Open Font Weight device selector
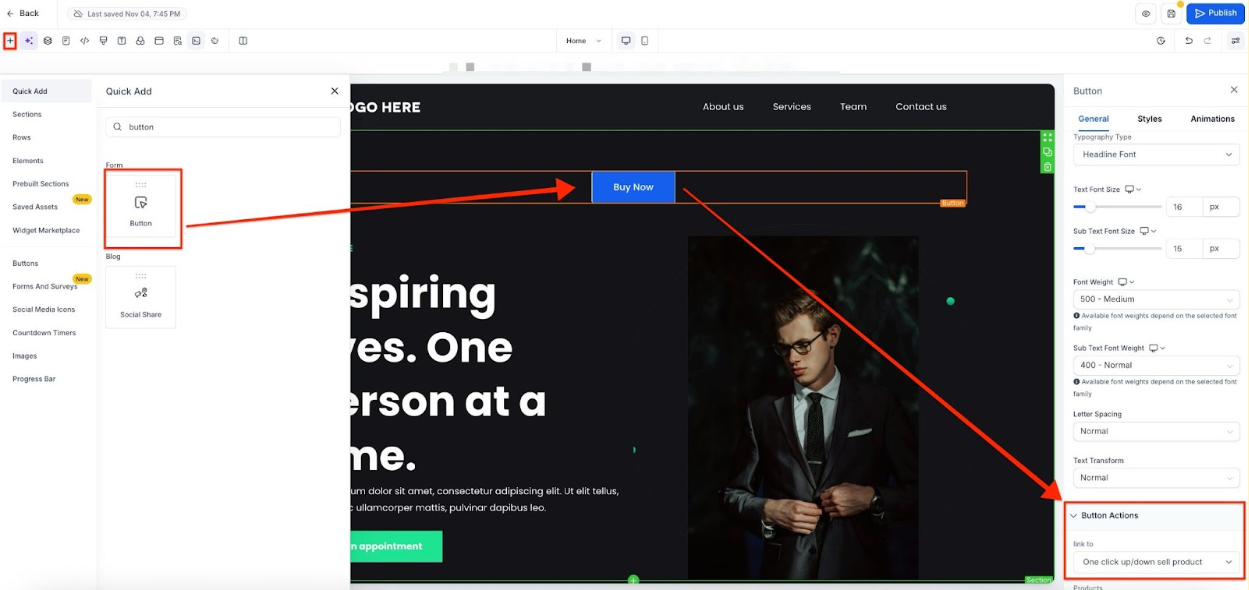Image resolution: width=1249 pixels, height=590 pixels. pyautogui.click(x=1126, y=282)
